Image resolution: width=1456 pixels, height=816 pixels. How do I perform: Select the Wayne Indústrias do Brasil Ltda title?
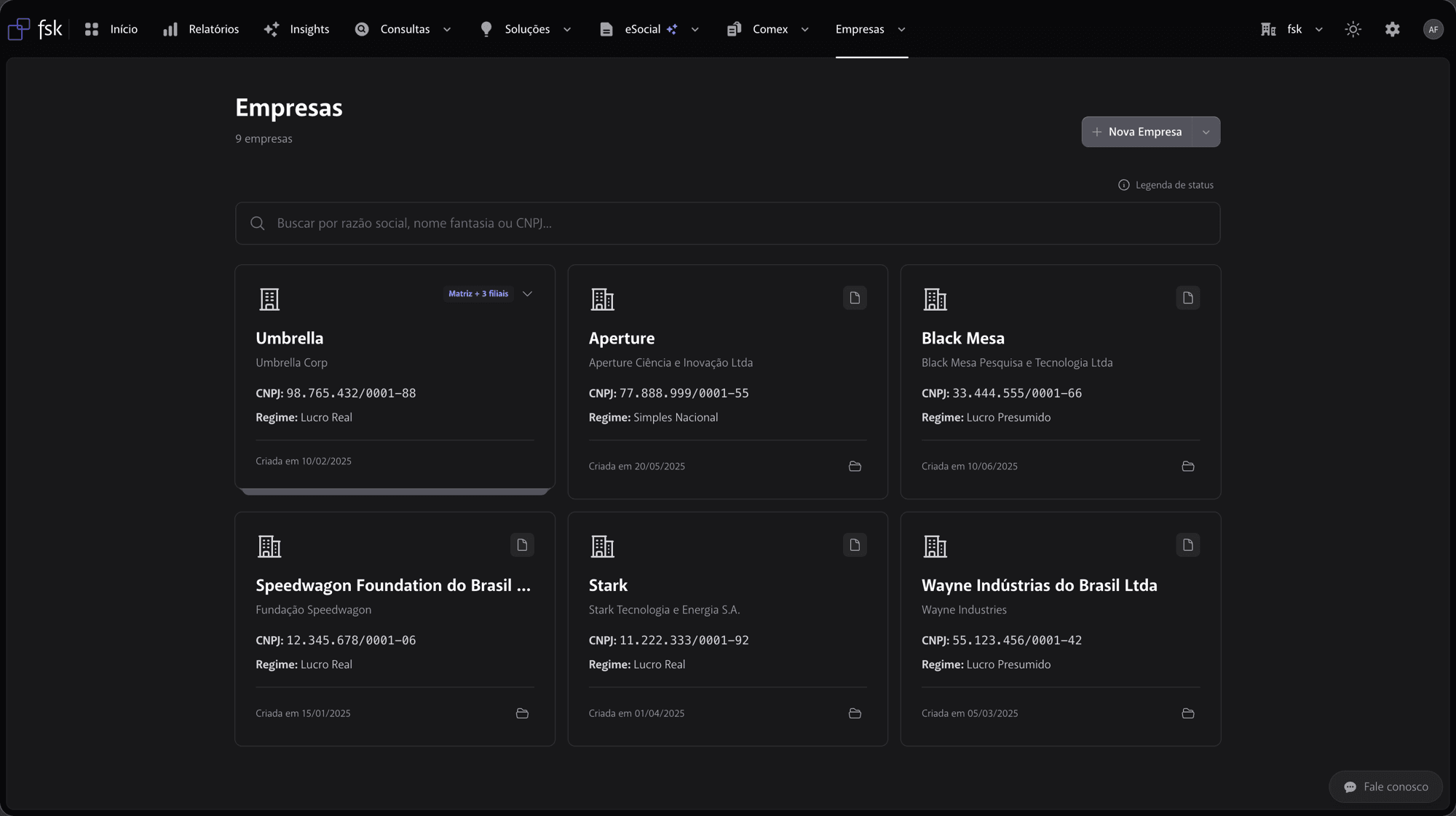pos(1040,585)
